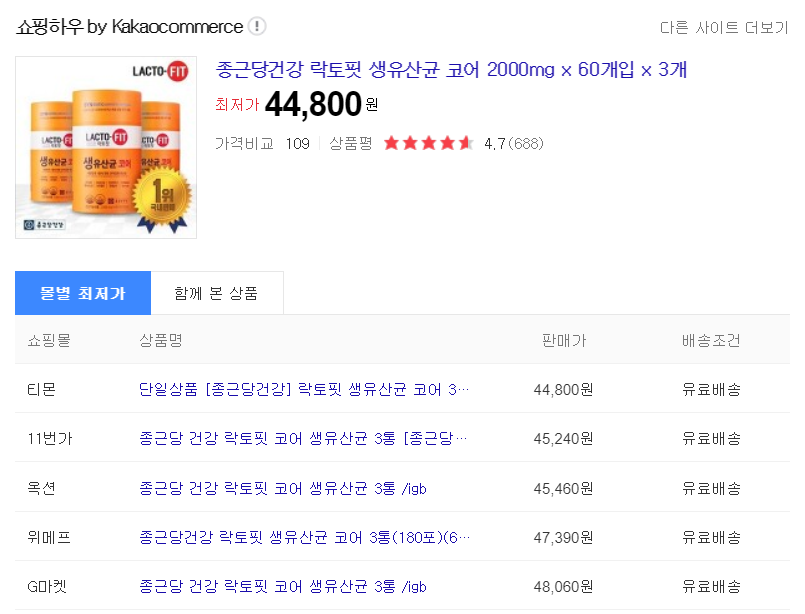Open 다른 사이트 더보기 link
805x614 pixels.
pos(724,28)
